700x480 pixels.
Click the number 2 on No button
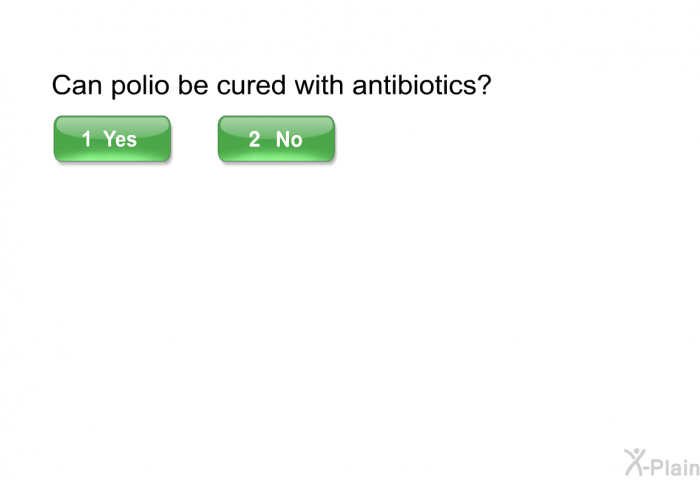tap(254, 139)
